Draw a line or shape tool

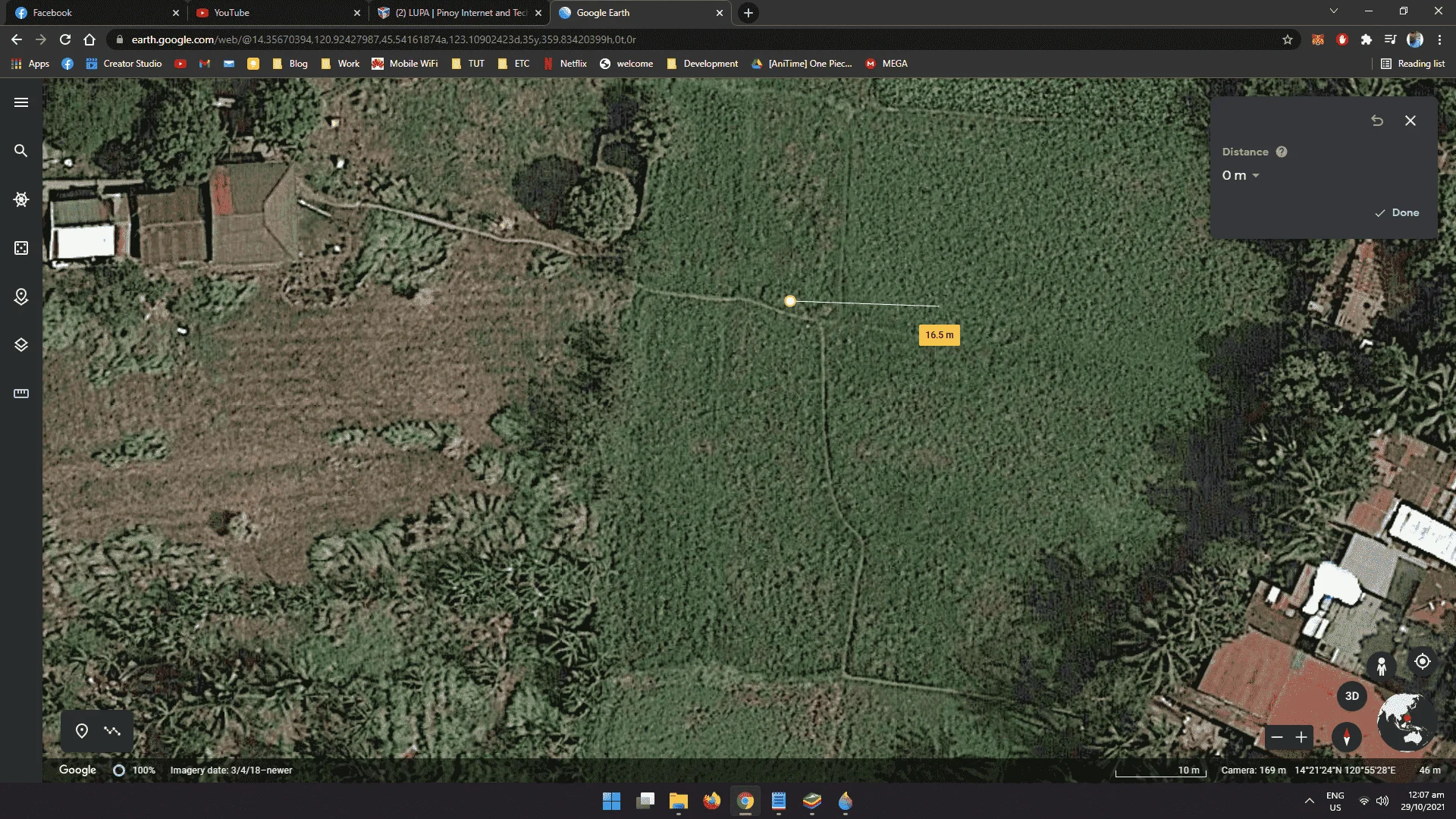pyautogui.click(x=112, y=731)
